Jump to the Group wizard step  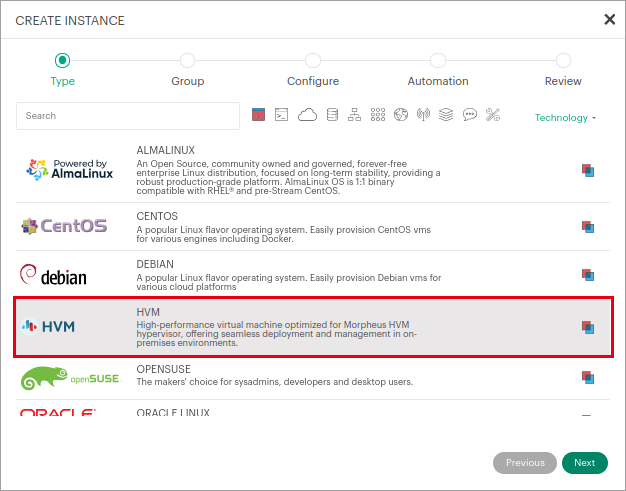click(188, 81)
